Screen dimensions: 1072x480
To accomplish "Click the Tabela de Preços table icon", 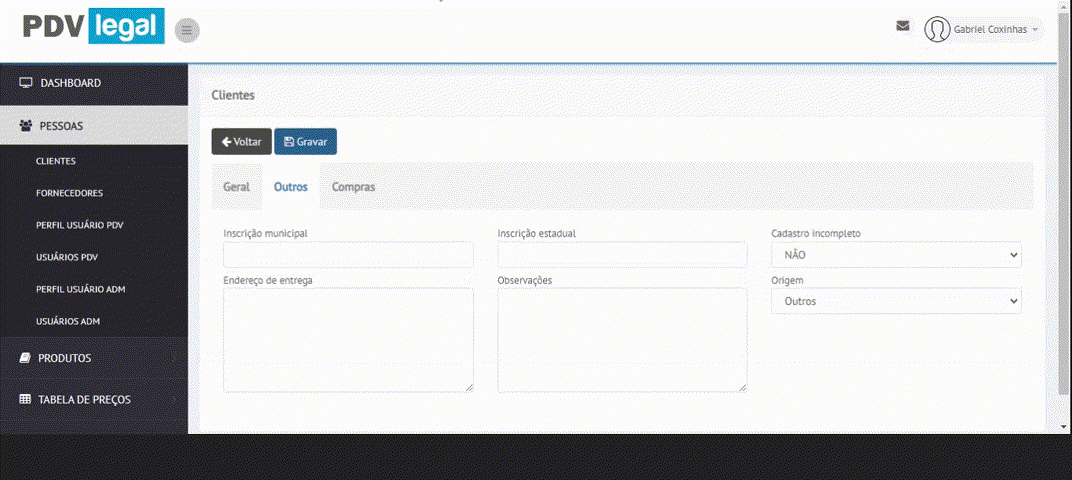I will click(26, 400).
